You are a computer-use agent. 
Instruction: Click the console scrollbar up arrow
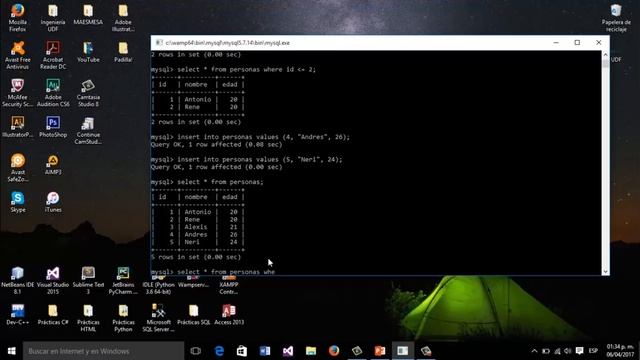[x=605, y=55]
